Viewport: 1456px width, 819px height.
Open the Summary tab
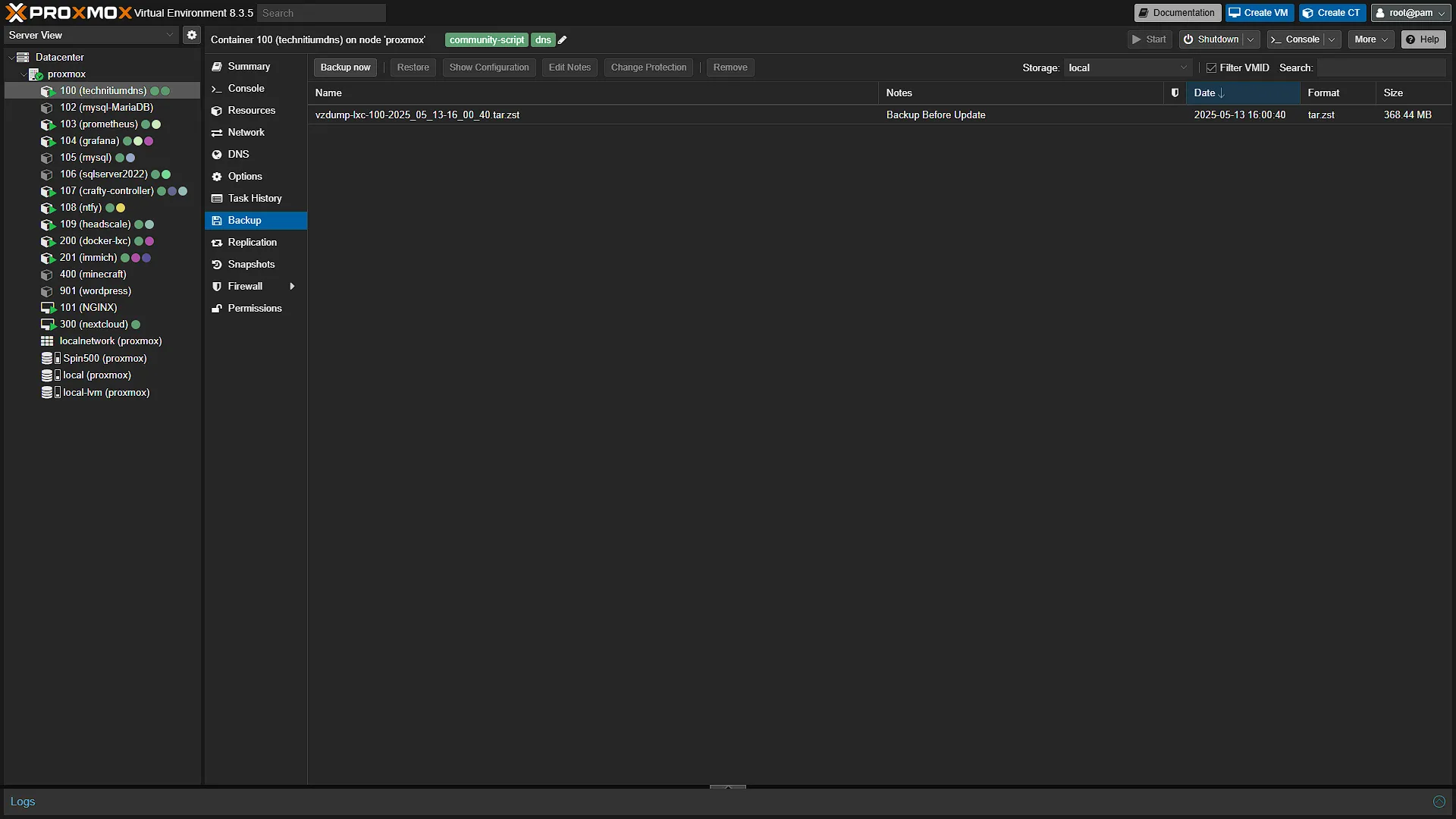(256, 67)
